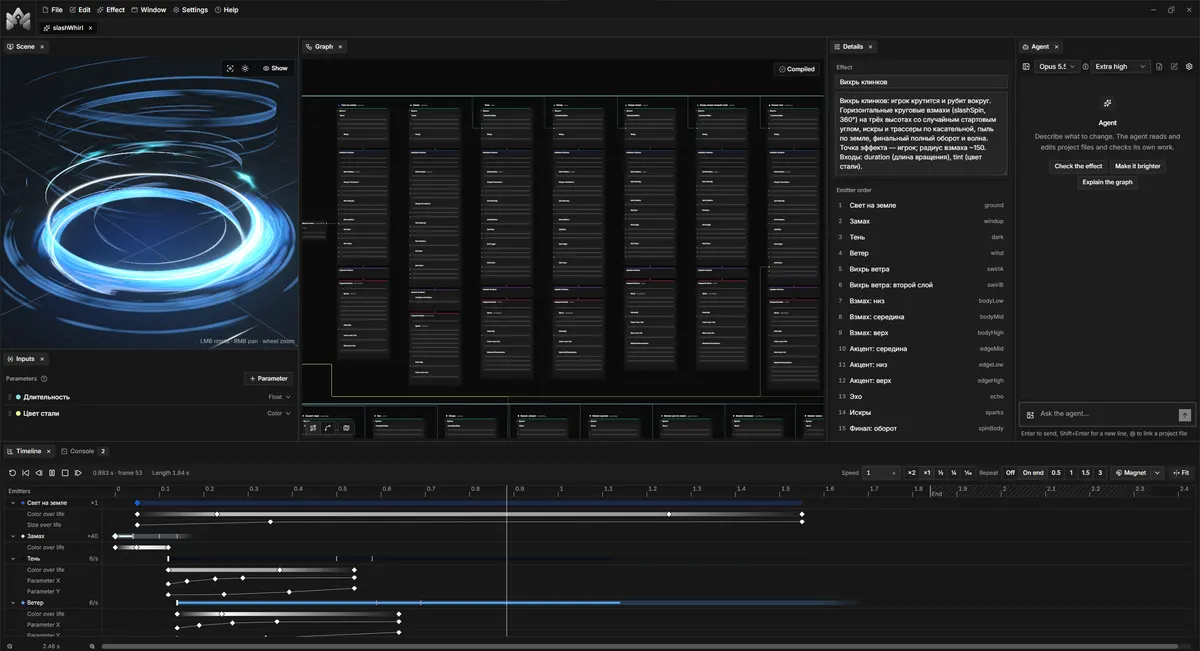The width and height of the screenshot is (1200, 651).
Task: Click the compose new chat icon
Action: click(1174, 66)
